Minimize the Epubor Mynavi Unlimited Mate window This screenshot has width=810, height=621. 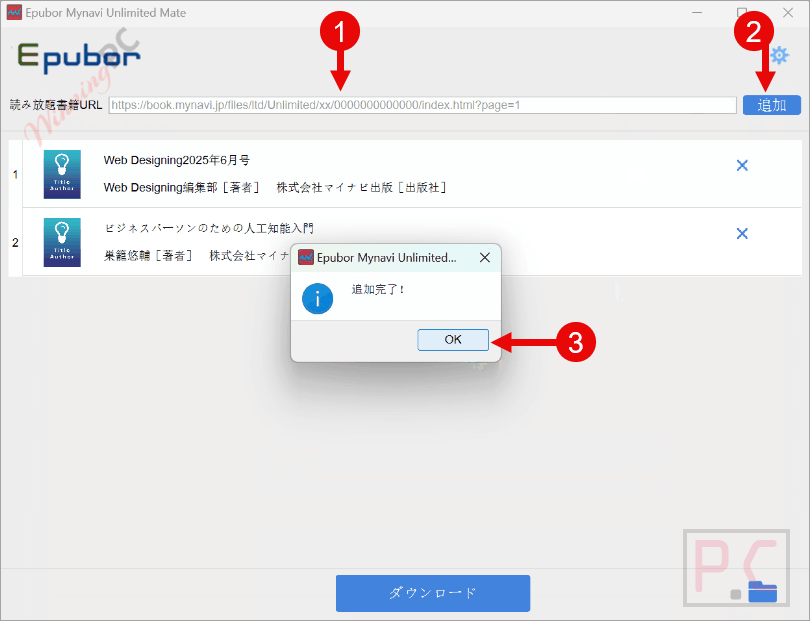(x=697, y=12)
